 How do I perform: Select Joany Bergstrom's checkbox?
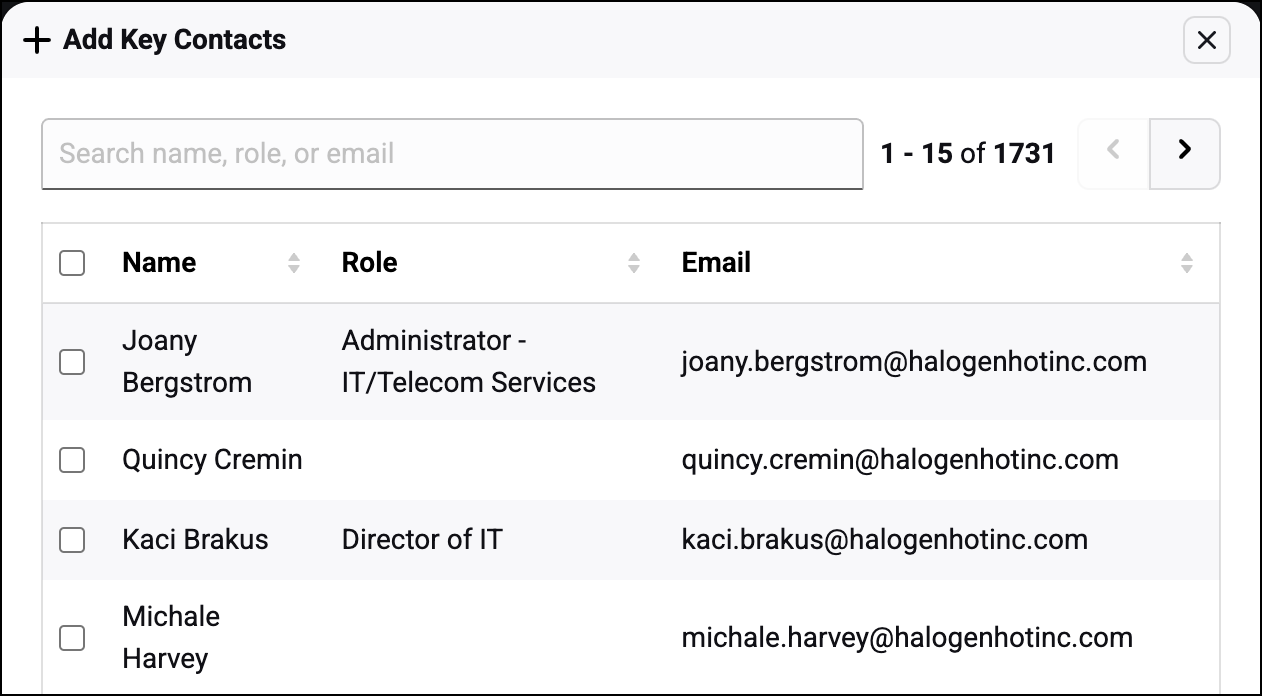(x=72, y=362)
